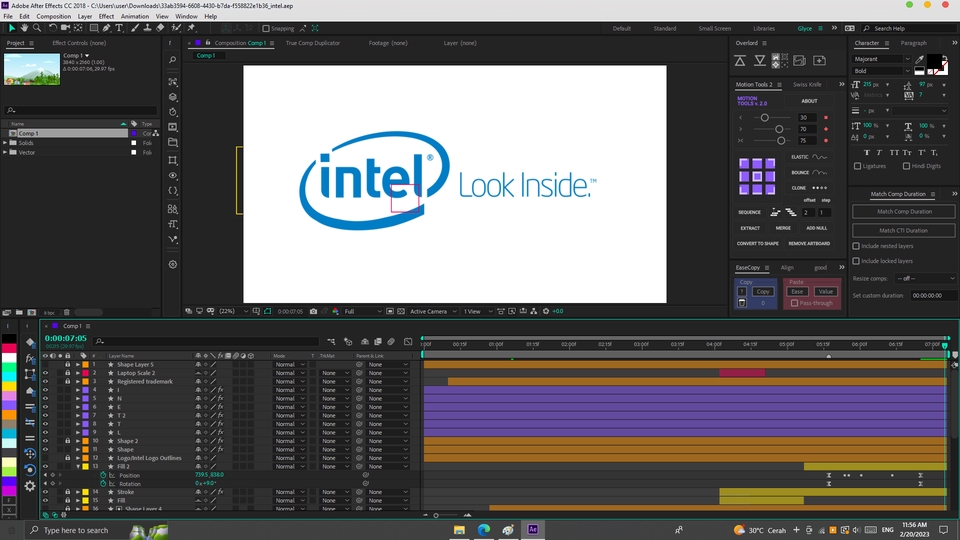
Task: Click Overlord push to Illustrator icon
Action: click(740, 61)
